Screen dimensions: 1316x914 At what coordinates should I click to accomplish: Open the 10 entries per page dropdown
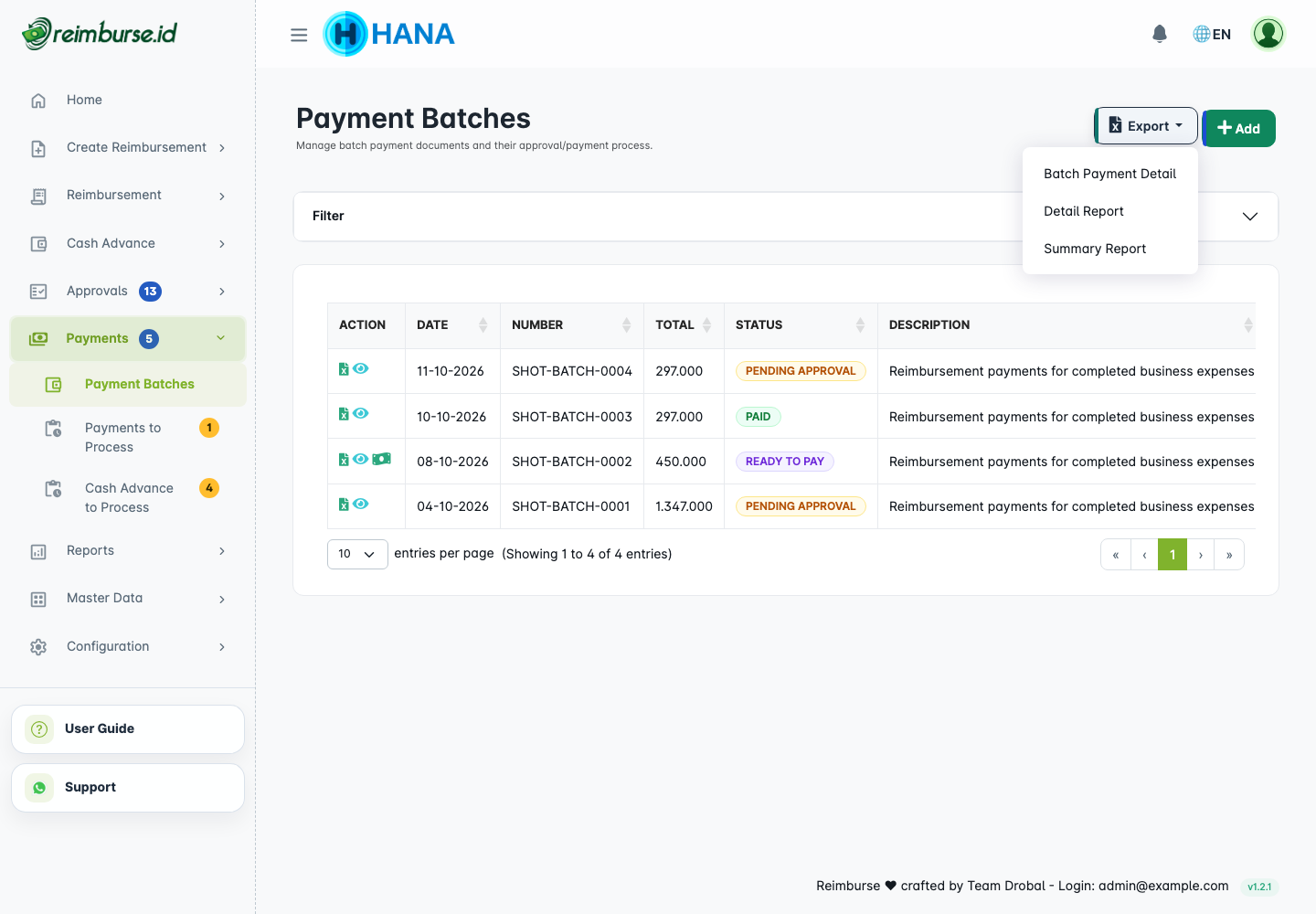(x=357, y=554)
